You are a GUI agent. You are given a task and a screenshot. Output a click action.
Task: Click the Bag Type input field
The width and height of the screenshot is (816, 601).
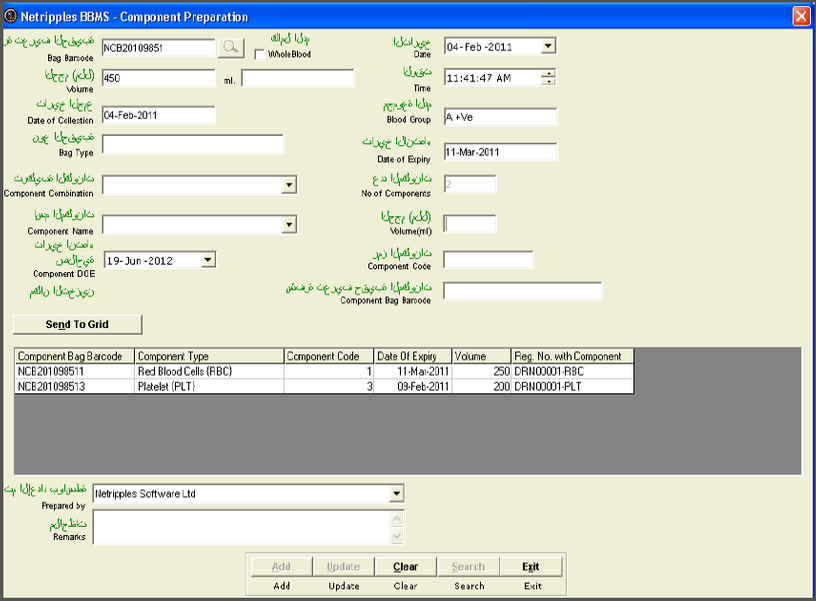(193, 144)
